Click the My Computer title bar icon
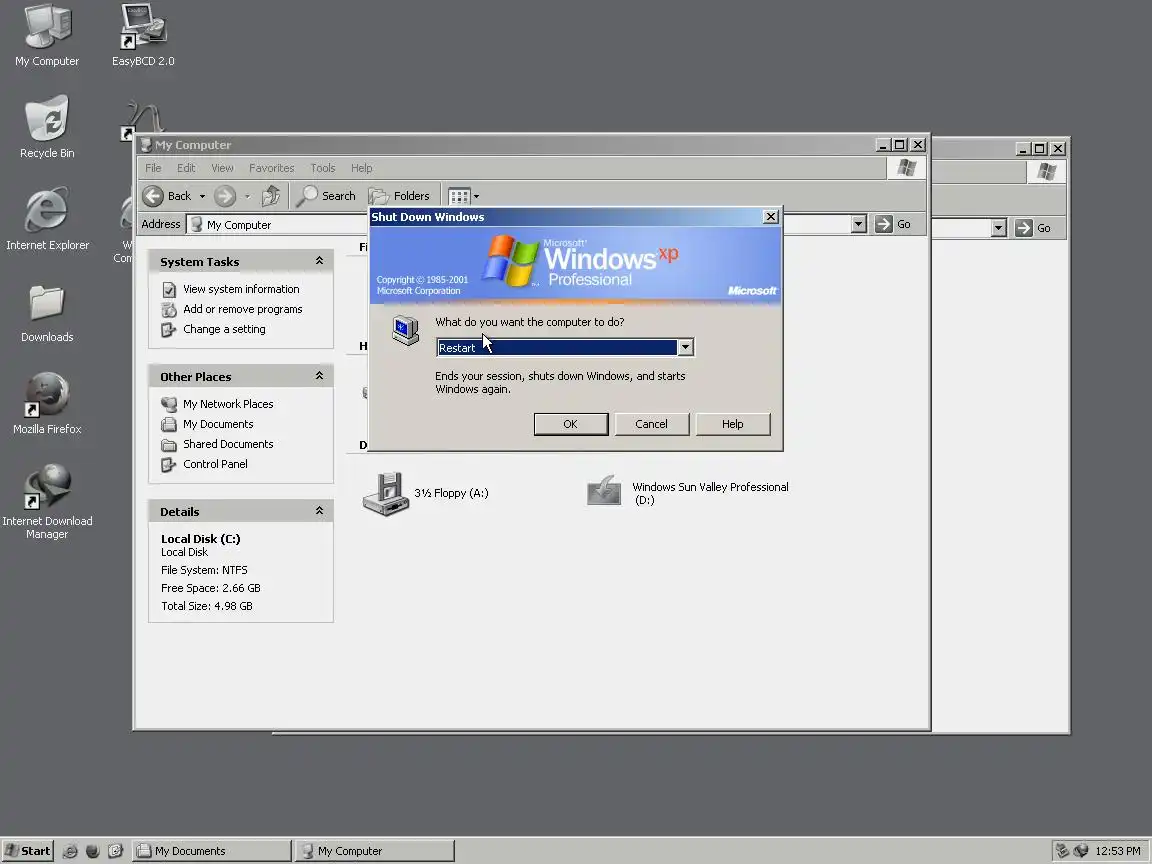The width and height of the screenshot is (1152, 864). (x=146, y=145)
